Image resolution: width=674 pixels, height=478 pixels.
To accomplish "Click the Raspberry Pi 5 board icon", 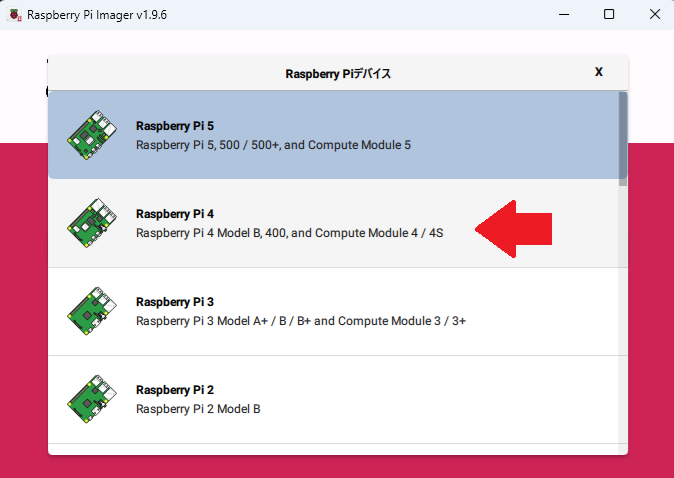I will coord(90,135).
